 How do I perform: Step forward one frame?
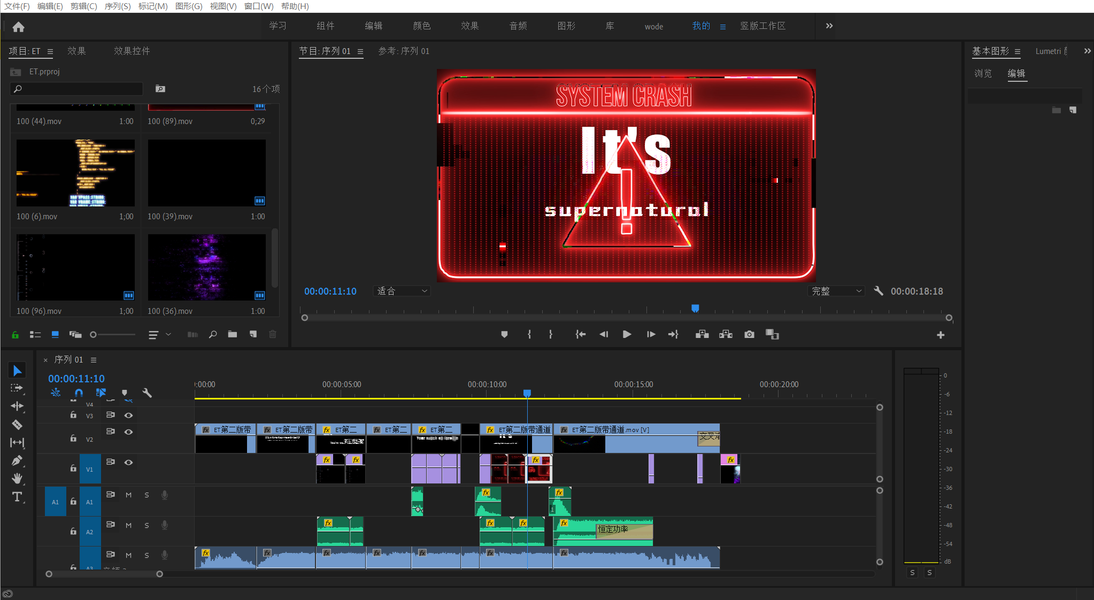pyautogui.click(x=650, y=335)
